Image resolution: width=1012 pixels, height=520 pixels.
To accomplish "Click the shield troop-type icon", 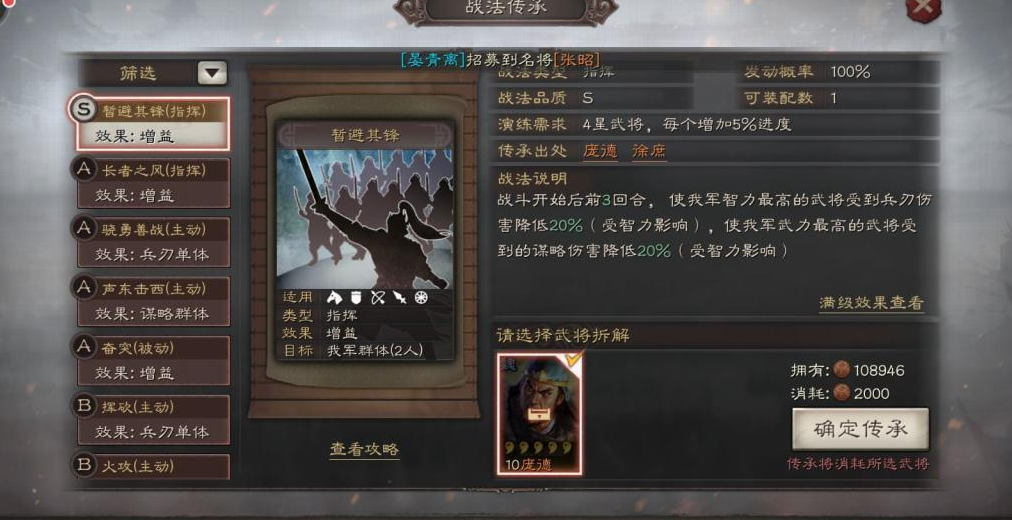I will [355, 297].
